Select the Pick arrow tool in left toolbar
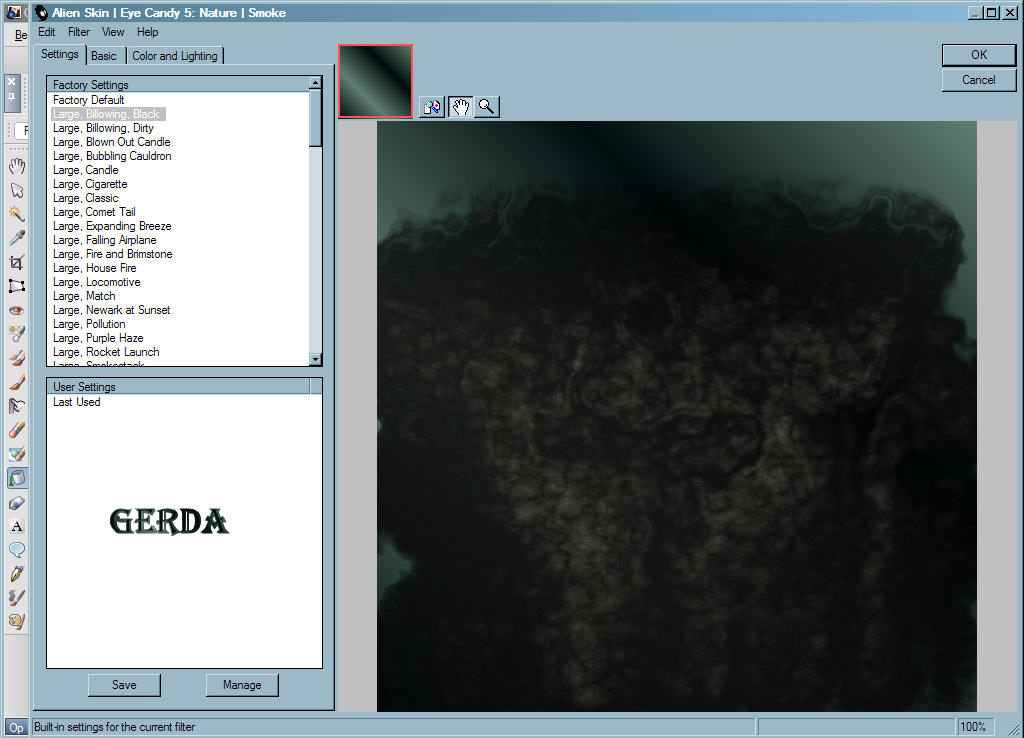 (17, 190)
